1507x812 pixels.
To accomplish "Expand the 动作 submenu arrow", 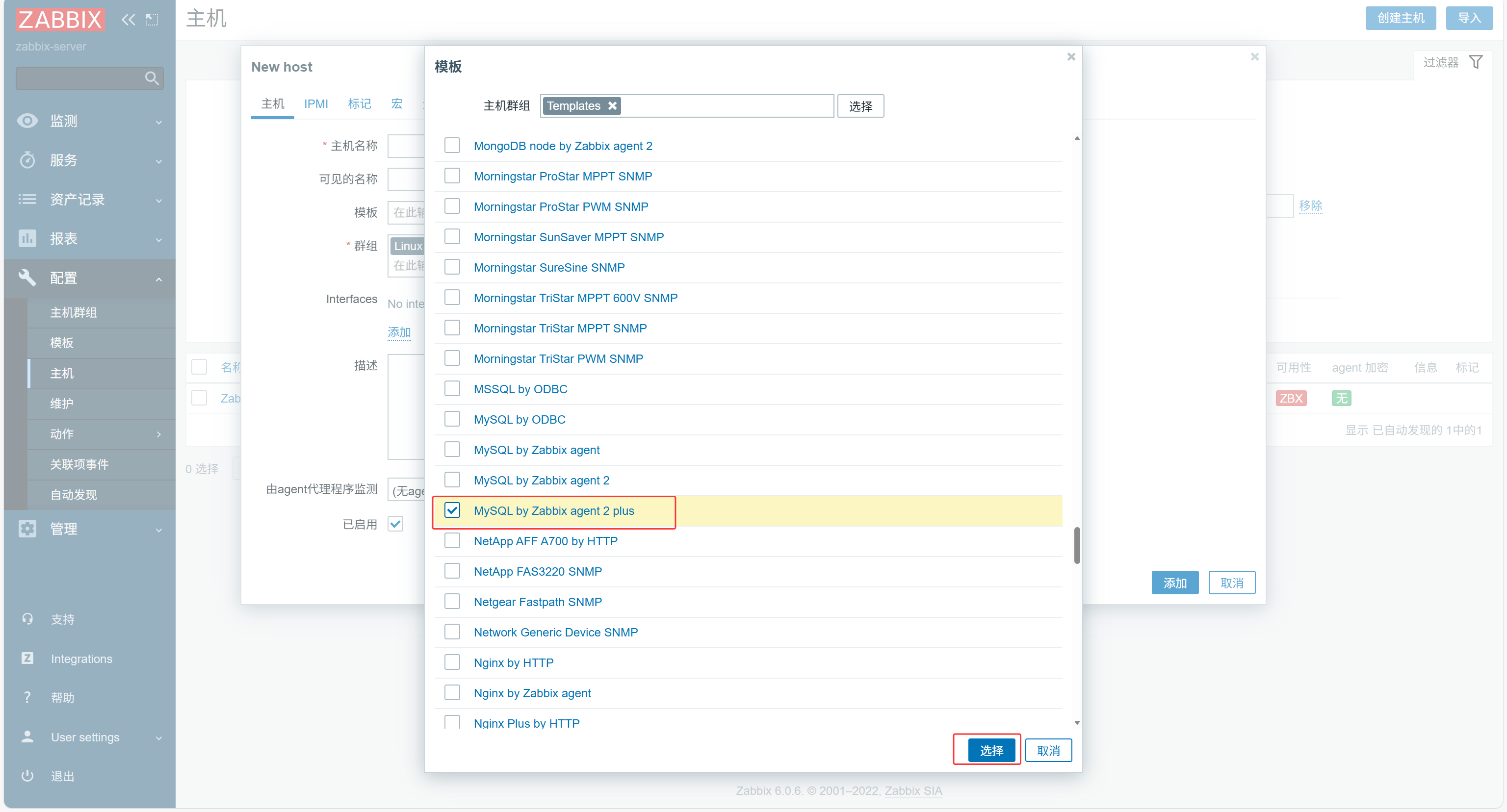I will click(x=158, y=434).
